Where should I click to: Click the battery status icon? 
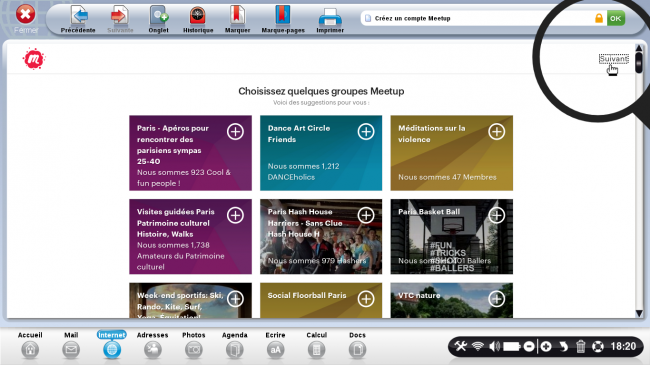point(512,346)
